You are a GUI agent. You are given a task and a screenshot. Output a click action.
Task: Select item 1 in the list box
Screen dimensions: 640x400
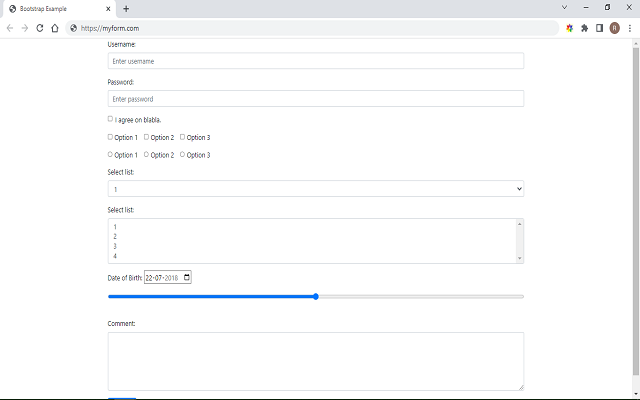(116, 227)
